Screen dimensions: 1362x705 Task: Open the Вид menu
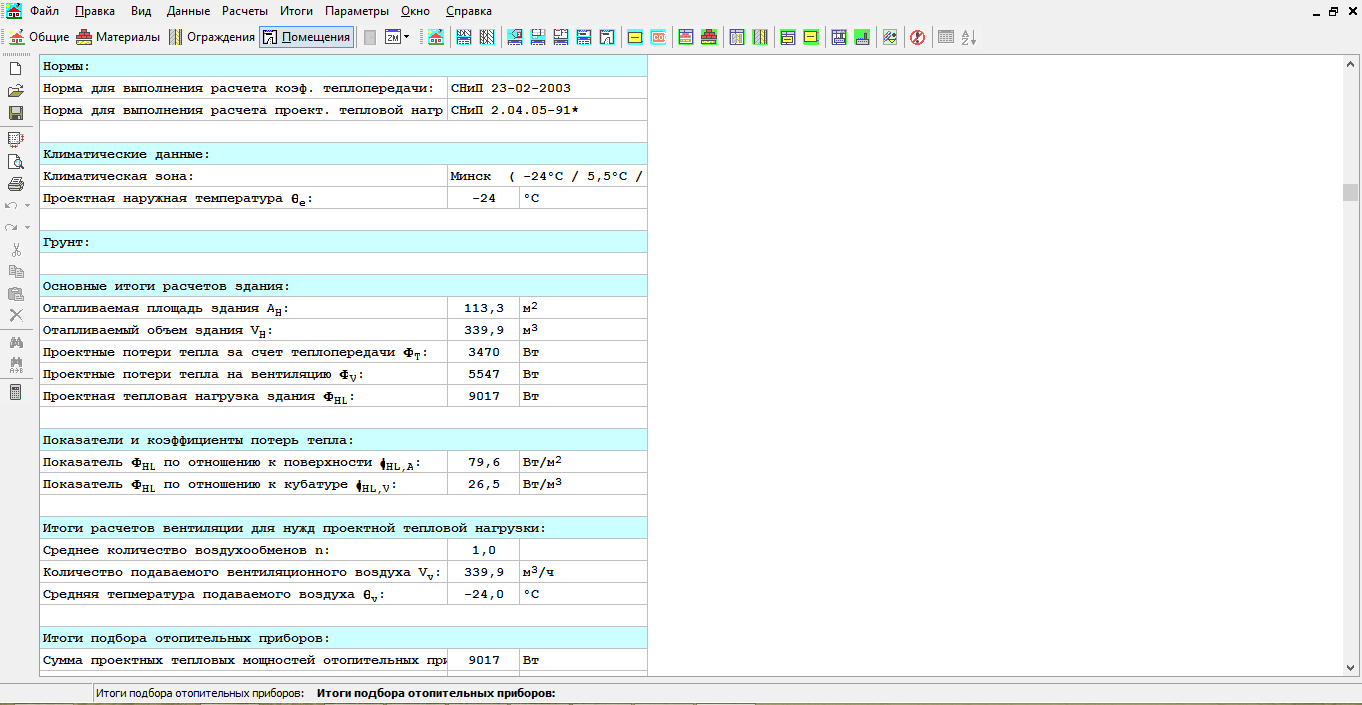[141, 11]
